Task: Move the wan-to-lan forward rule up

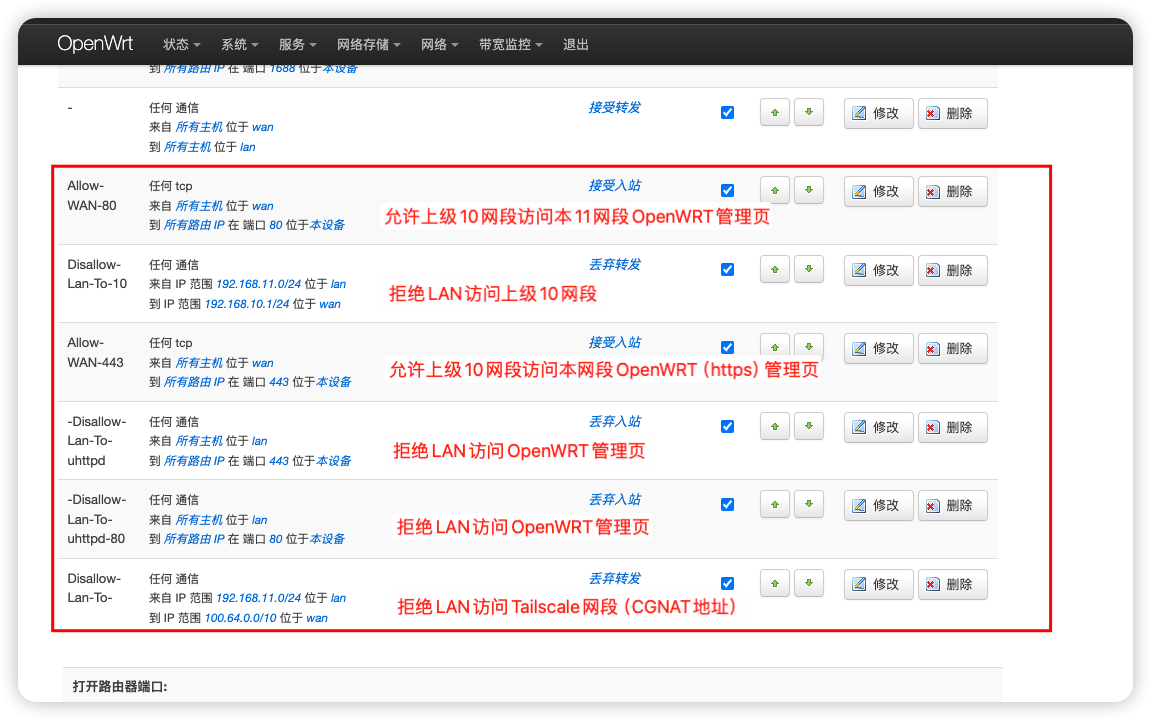Action: point(775,113)
